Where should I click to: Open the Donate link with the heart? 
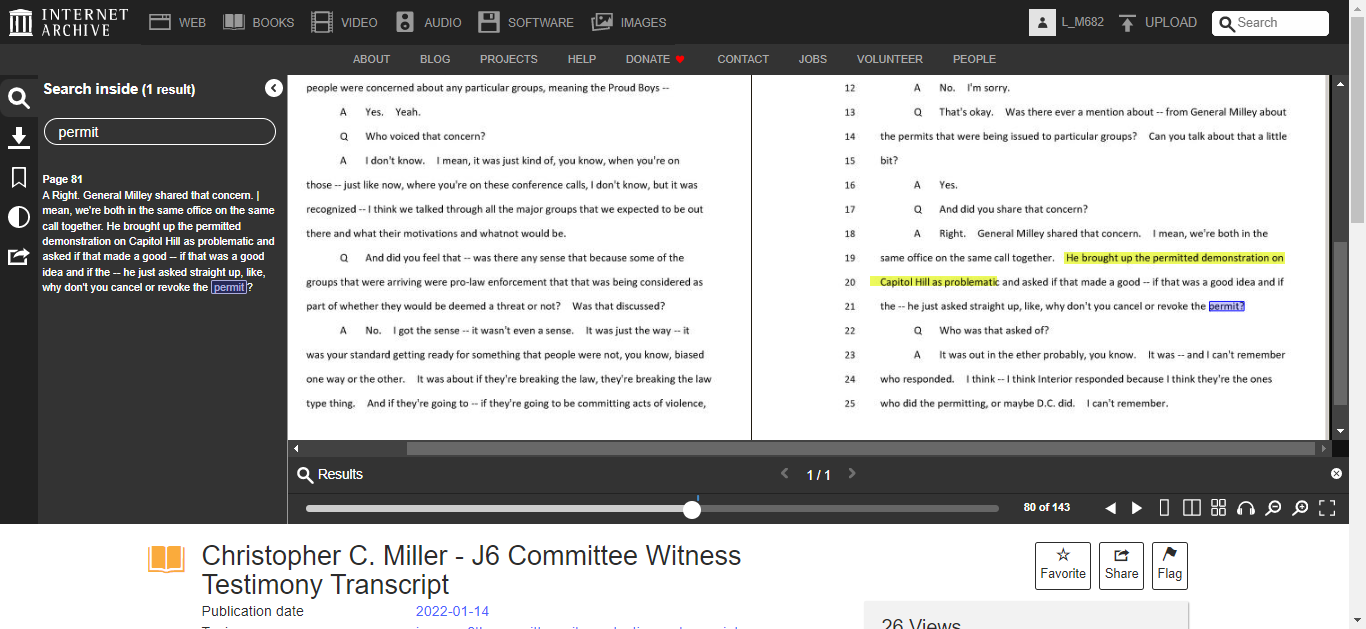pyautogui.click(x=655, y=59)
